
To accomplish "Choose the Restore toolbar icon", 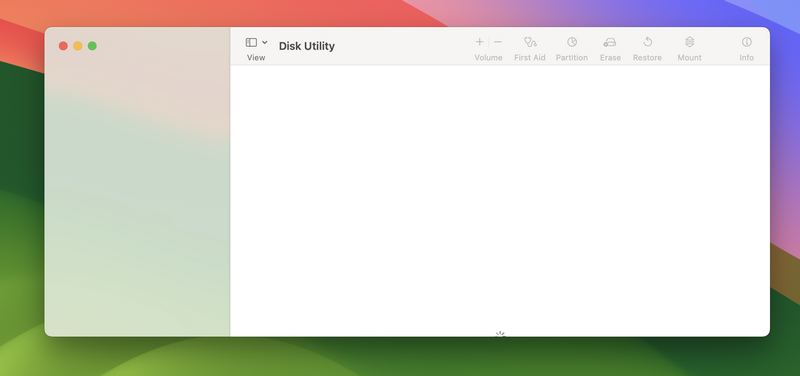I will tap(647, 42).
